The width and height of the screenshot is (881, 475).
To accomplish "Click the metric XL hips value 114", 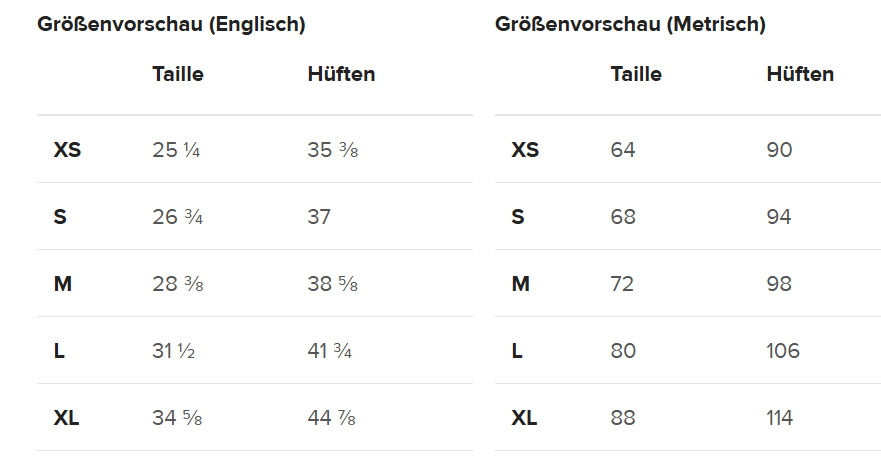I will coord(780,418).
